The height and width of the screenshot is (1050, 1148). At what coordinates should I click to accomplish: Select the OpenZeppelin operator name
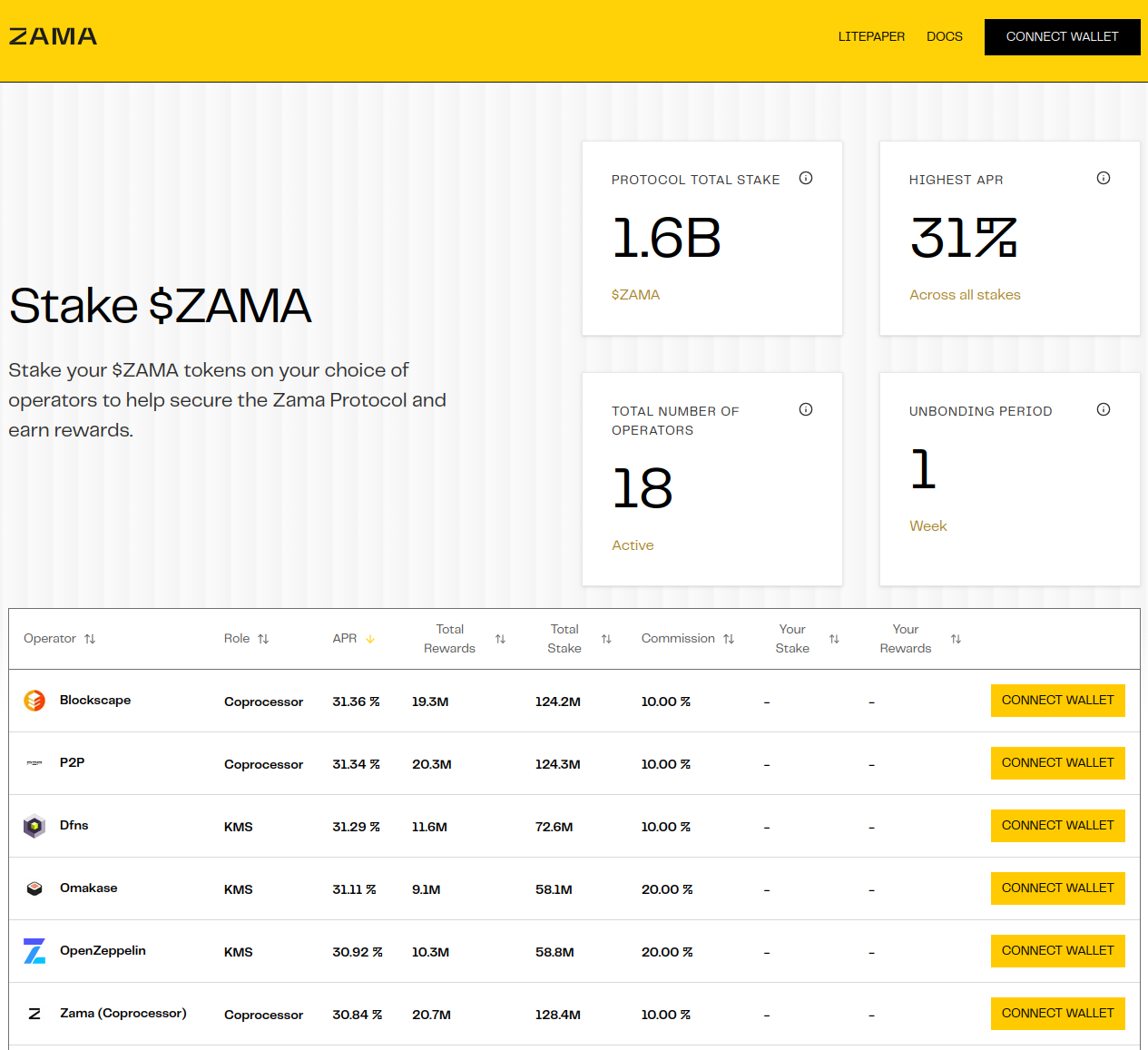pyautogui.click(x=103, y=950)
